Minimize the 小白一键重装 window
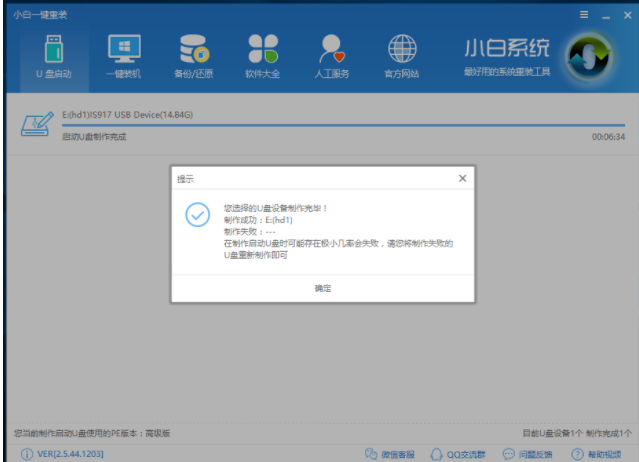Viewport: 639px width, 462px height. 604,15
